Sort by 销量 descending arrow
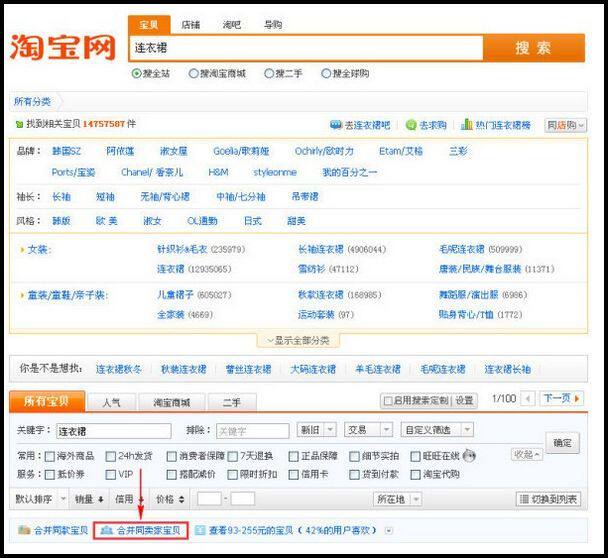The width and height of the screenshot is (608, 558). [101, 499]
